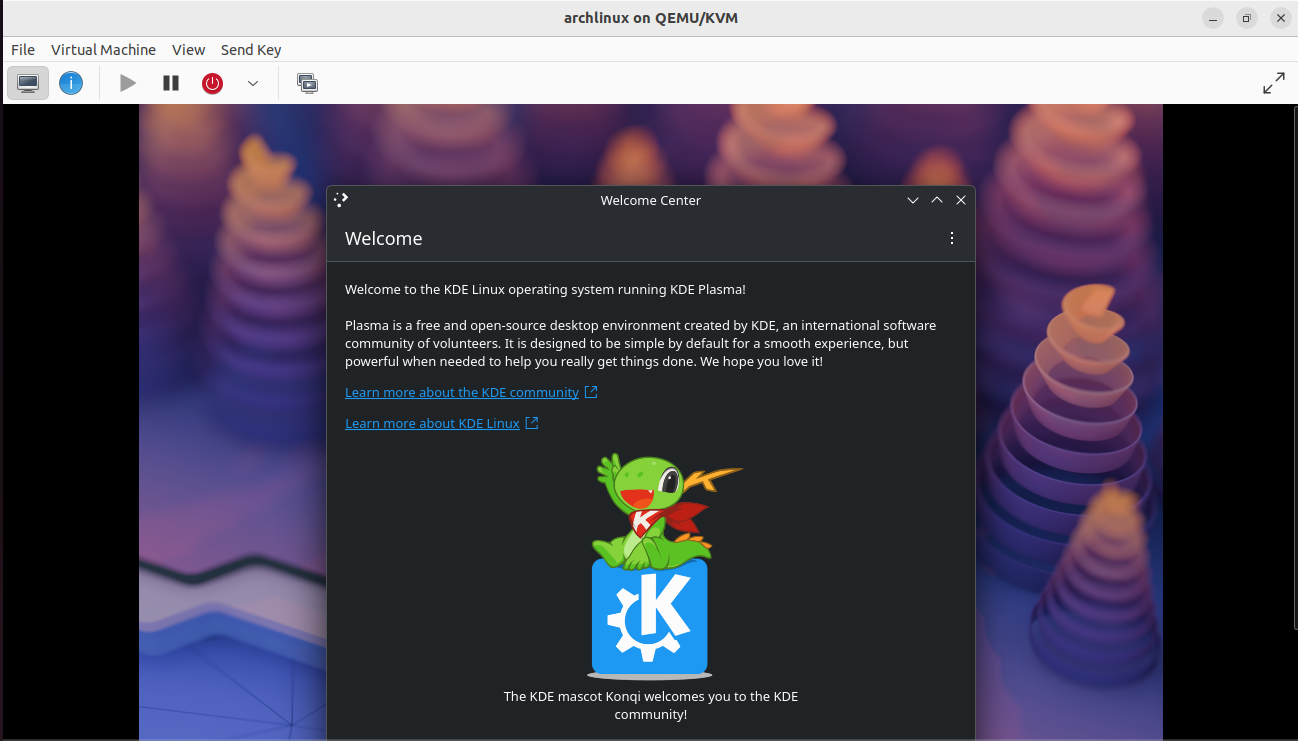Open the File menu

(x=22, y=49)
